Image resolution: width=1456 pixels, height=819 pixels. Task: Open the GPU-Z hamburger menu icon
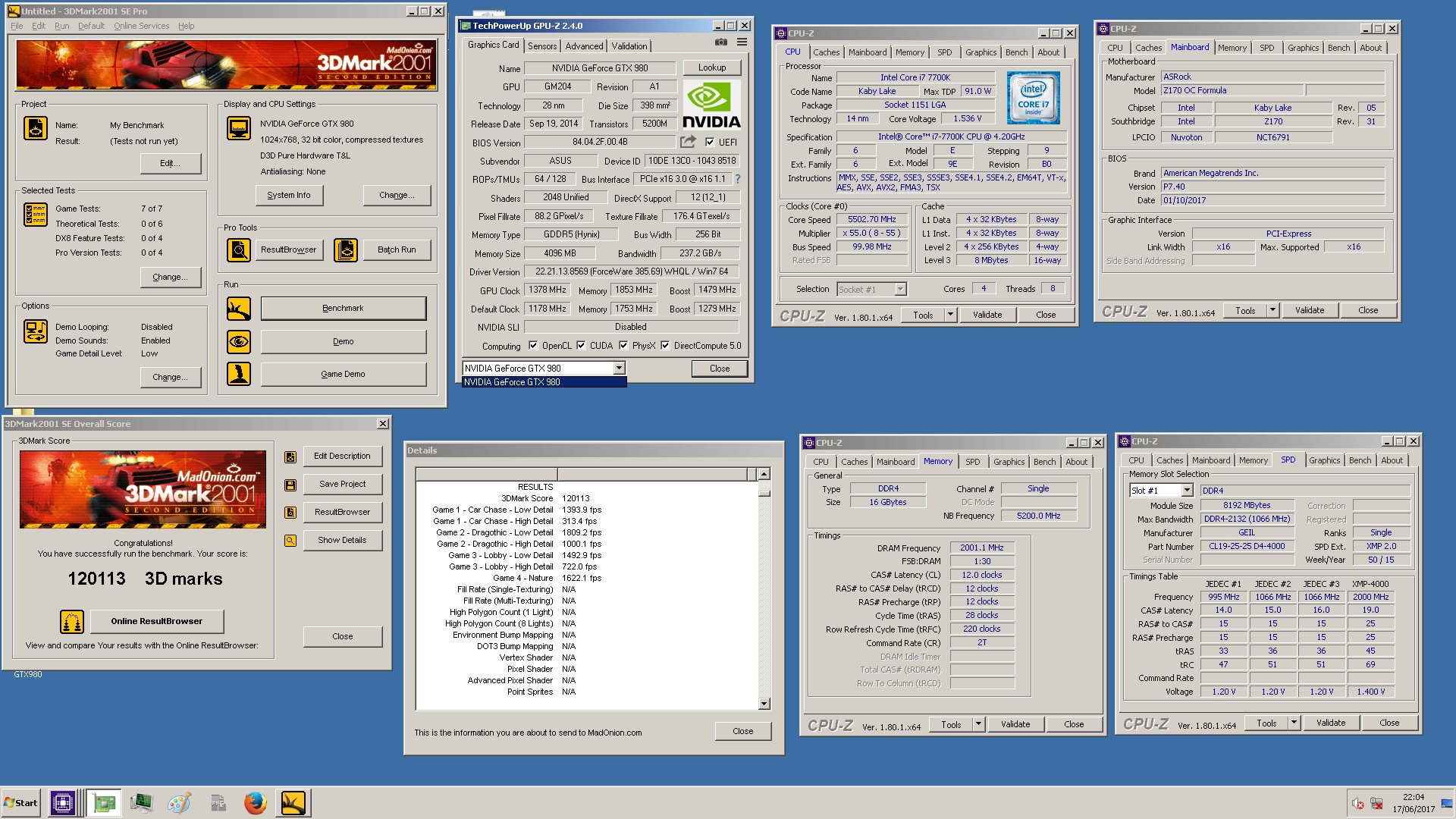[742, 42]
